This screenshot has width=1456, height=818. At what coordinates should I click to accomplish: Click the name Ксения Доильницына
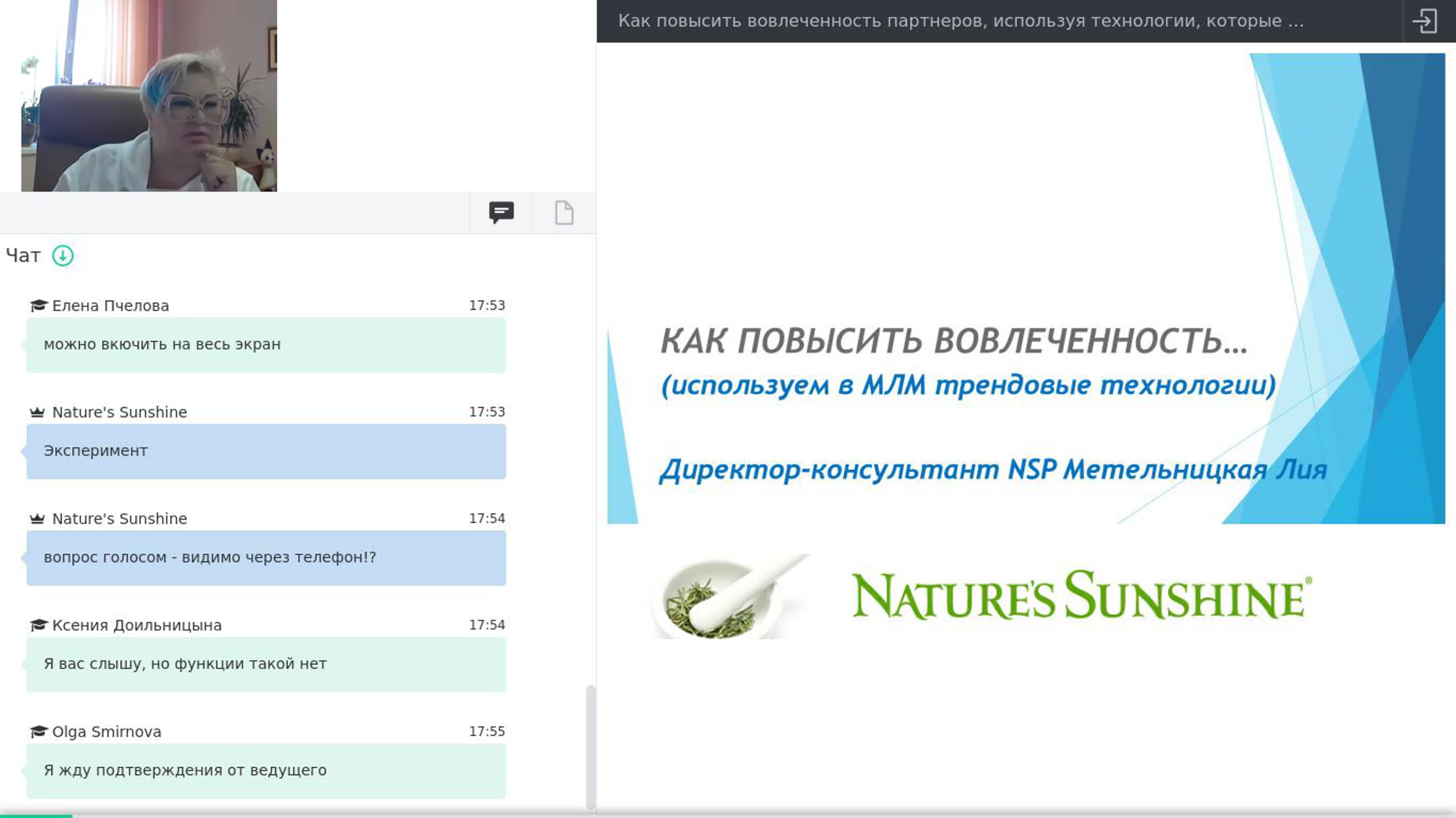(x=137, y=625)
